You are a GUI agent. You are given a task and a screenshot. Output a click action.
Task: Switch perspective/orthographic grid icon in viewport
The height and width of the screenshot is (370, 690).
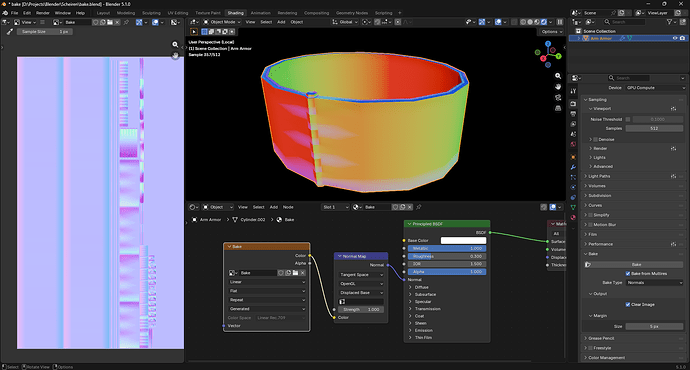(x=558, y=108)
